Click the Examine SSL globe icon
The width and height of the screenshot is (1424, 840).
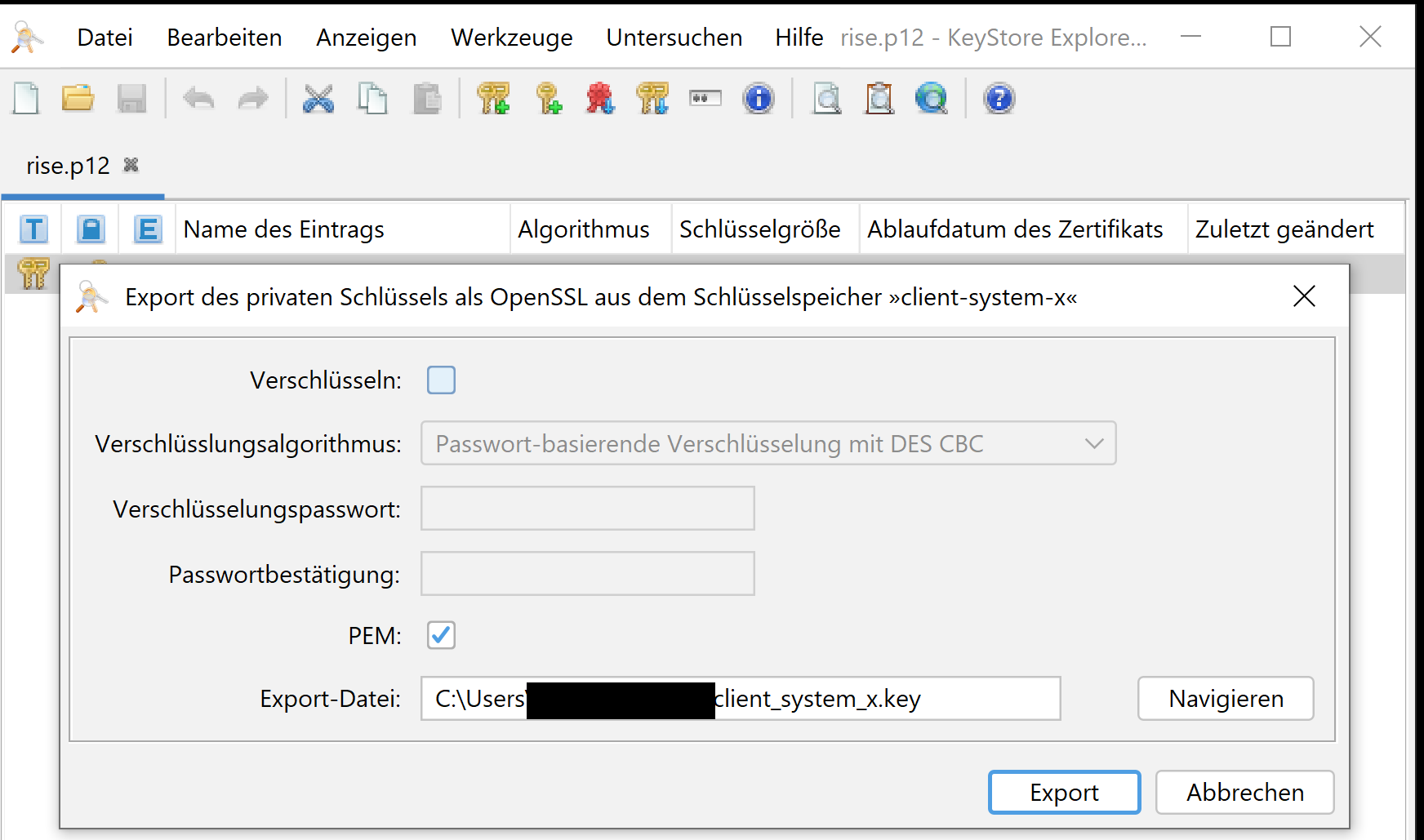tap(931, 99)
